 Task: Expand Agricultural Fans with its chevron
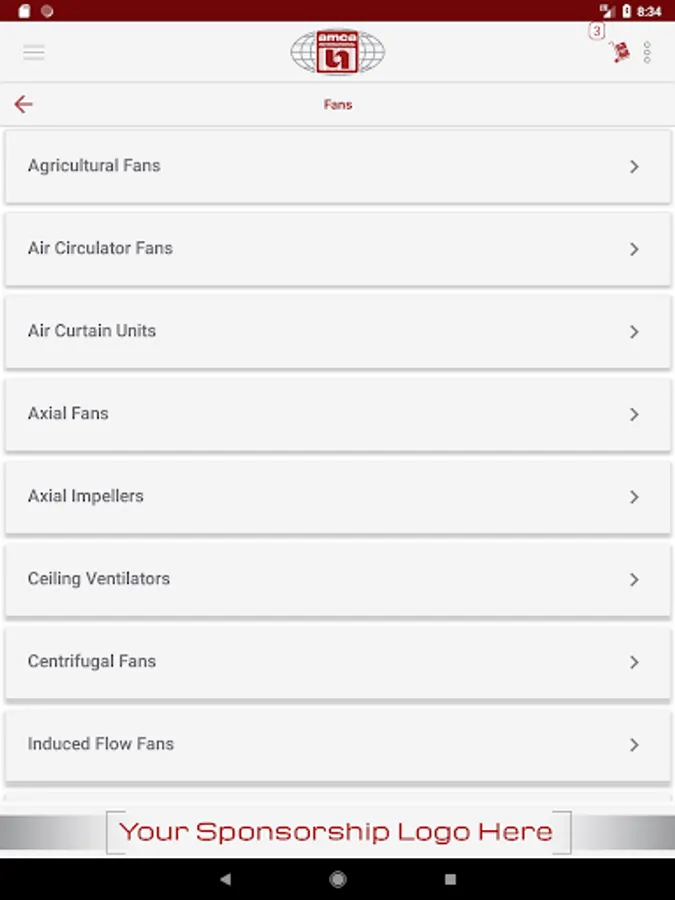coord(634,167)
